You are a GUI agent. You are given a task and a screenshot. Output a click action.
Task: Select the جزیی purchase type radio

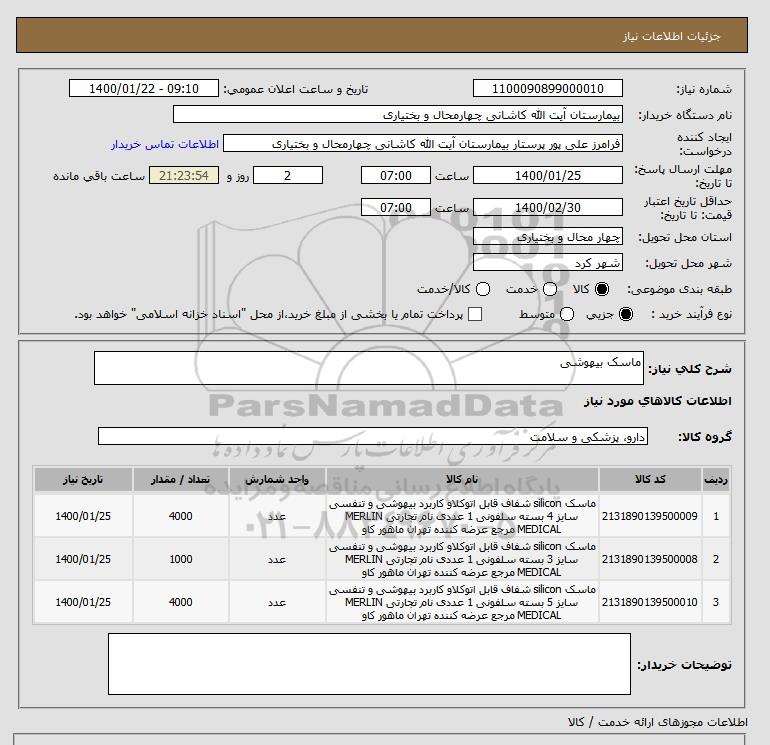tap(626, 314)
